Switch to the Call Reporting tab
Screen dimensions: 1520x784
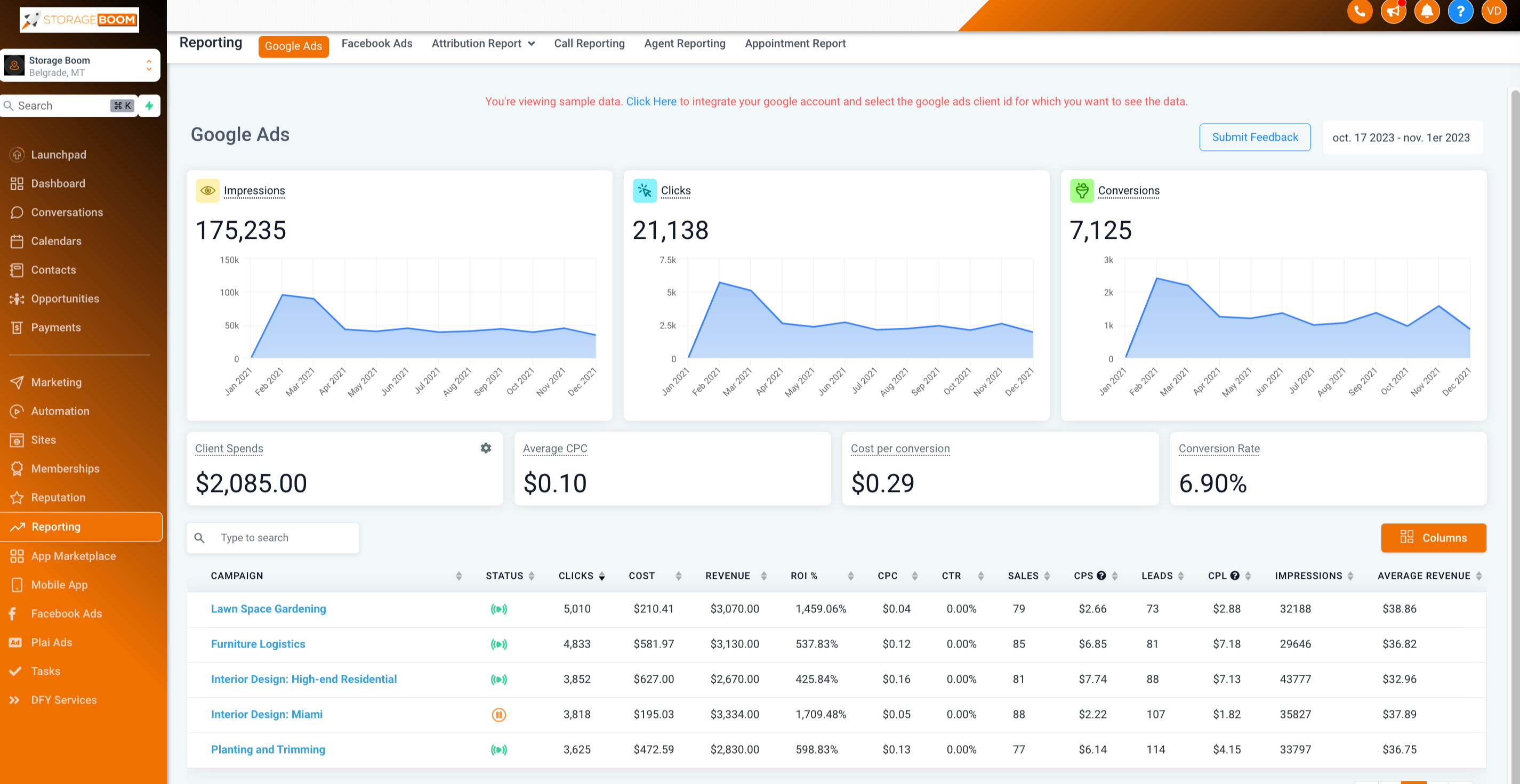(590, 43)
